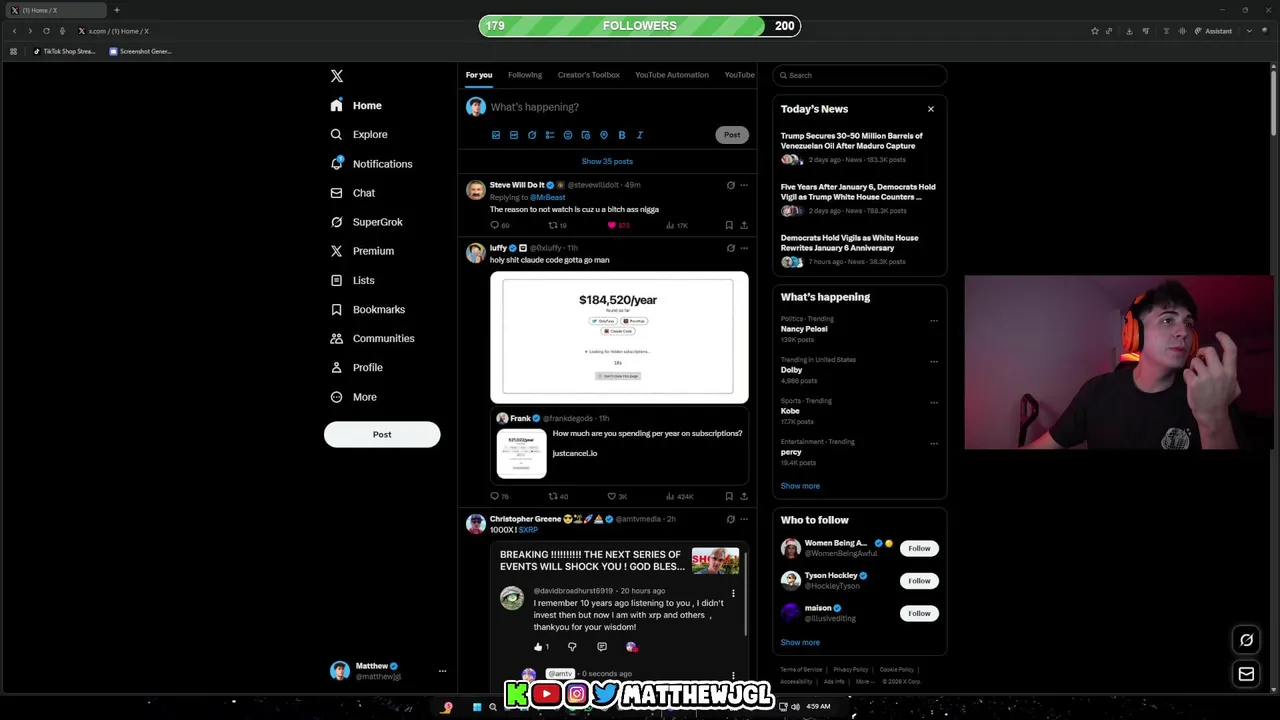Open more options on luffy post
The height and width of the screenshot is (720, 1280).
tap(744, 248)
